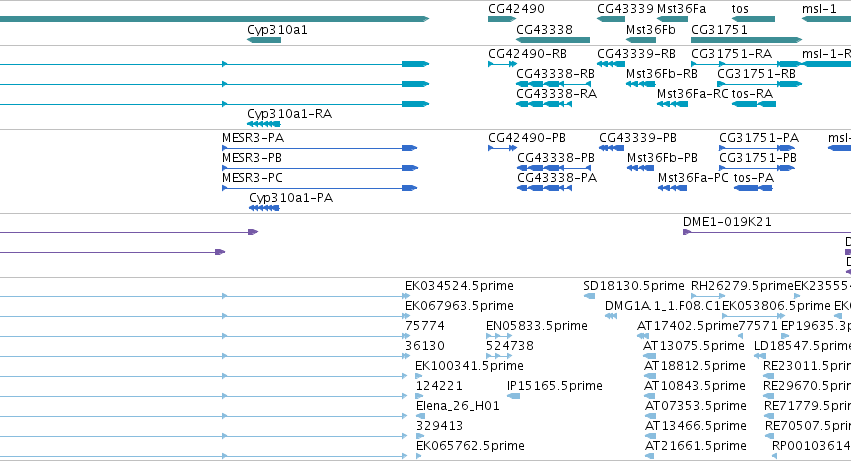Open protein Mst36Fb-PB
Viewport: 851px width, 461px height.
click(662, 158)
